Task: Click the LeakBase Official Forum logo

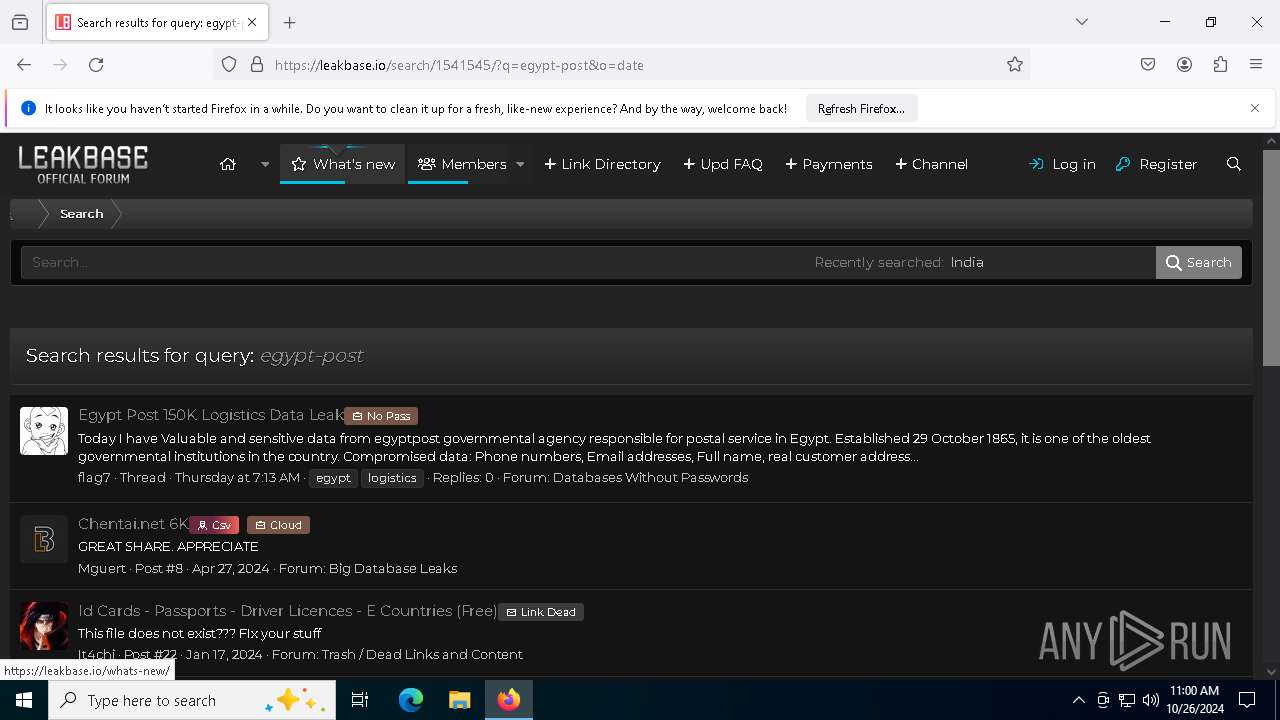Action: click(83, 164)
